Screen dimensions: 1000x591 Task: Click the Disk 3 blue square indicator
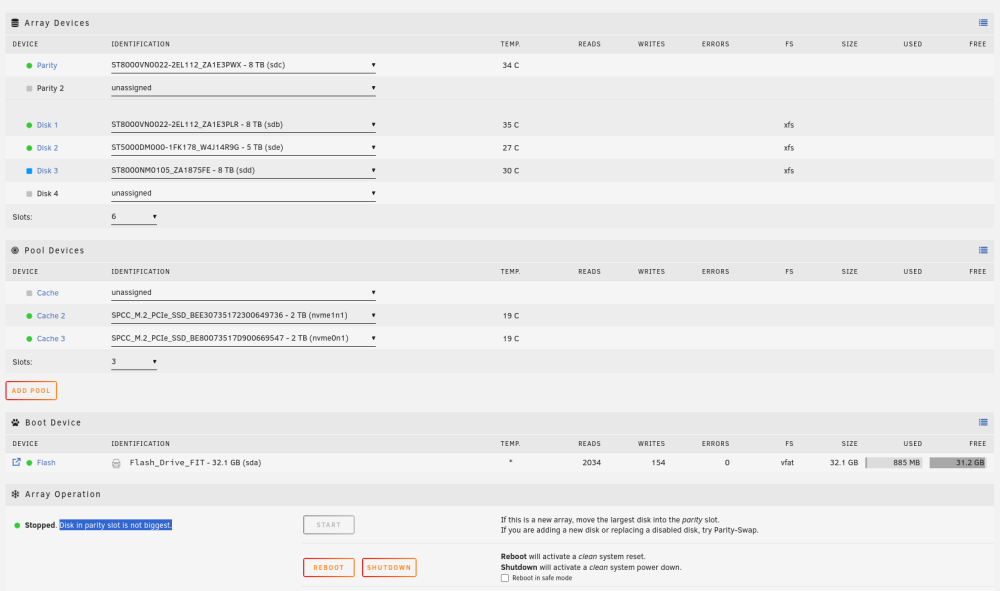29,171
